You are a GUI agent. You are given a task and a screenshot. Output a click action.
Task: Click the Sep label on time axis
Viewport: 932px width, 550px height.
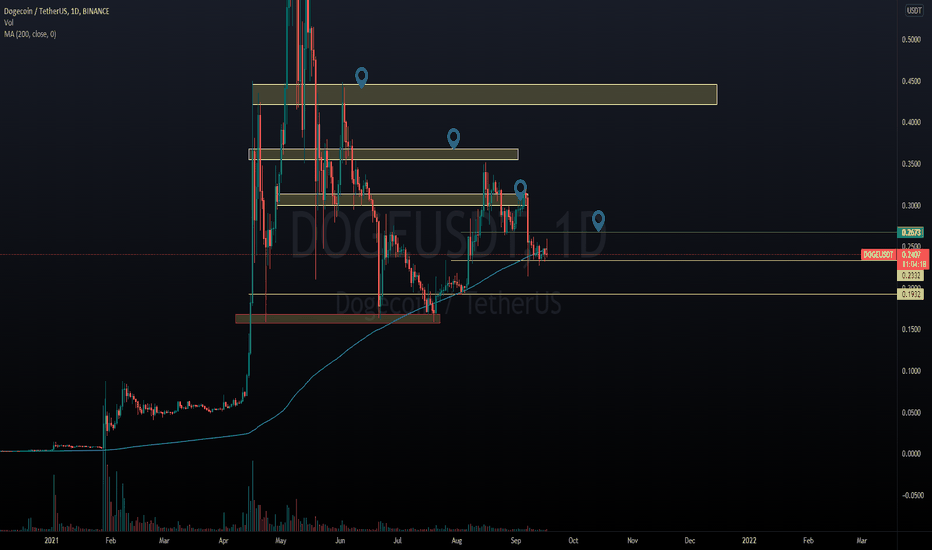(x=515, y=540)
